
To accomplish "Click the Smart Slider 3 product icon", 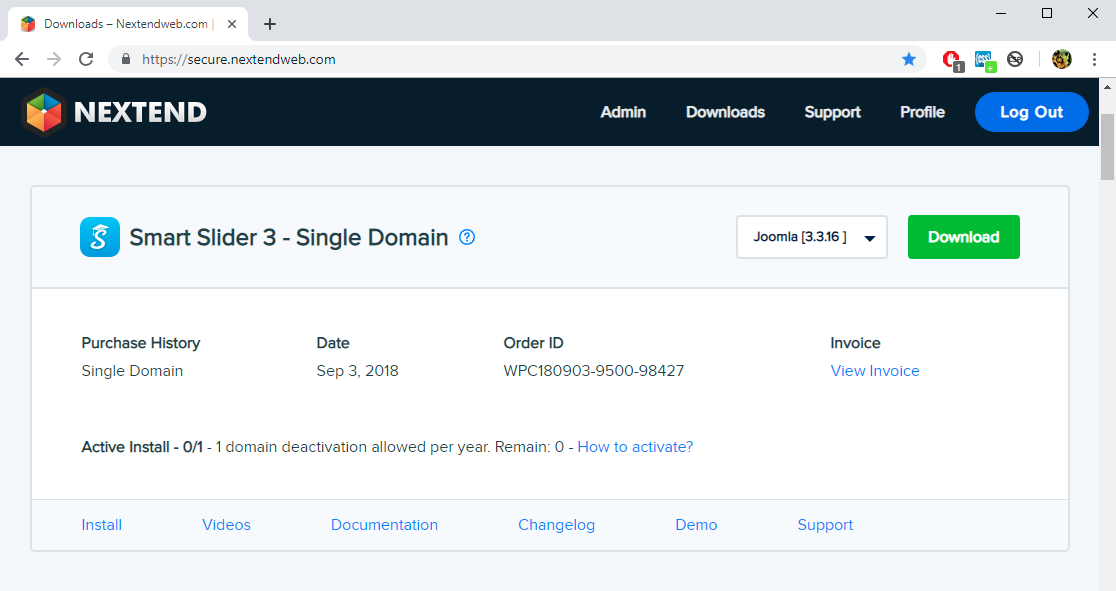I will [100, 237].
